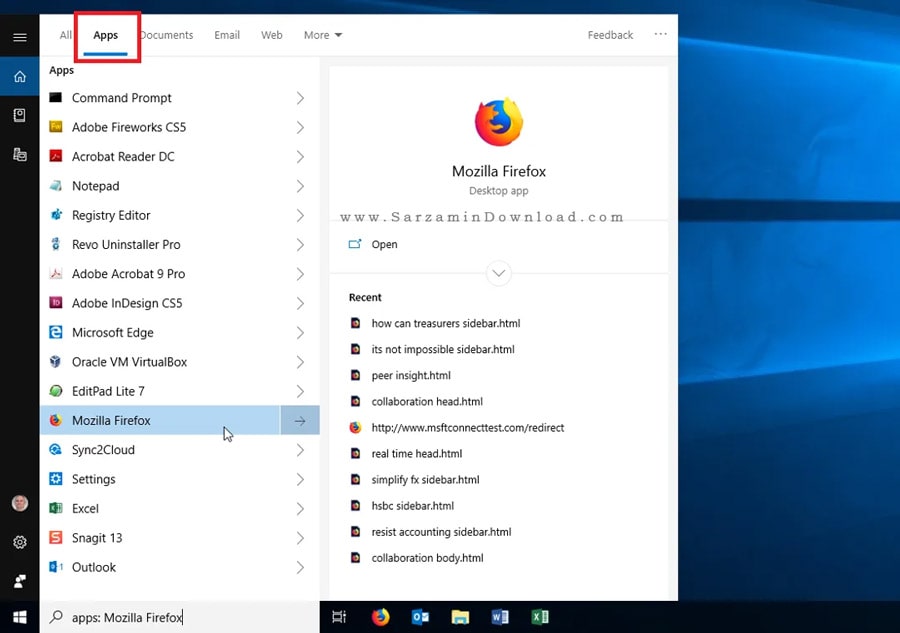
Task: Select the Adobe Acrobat 9 Pro result
Action: [x=160, y=274]
